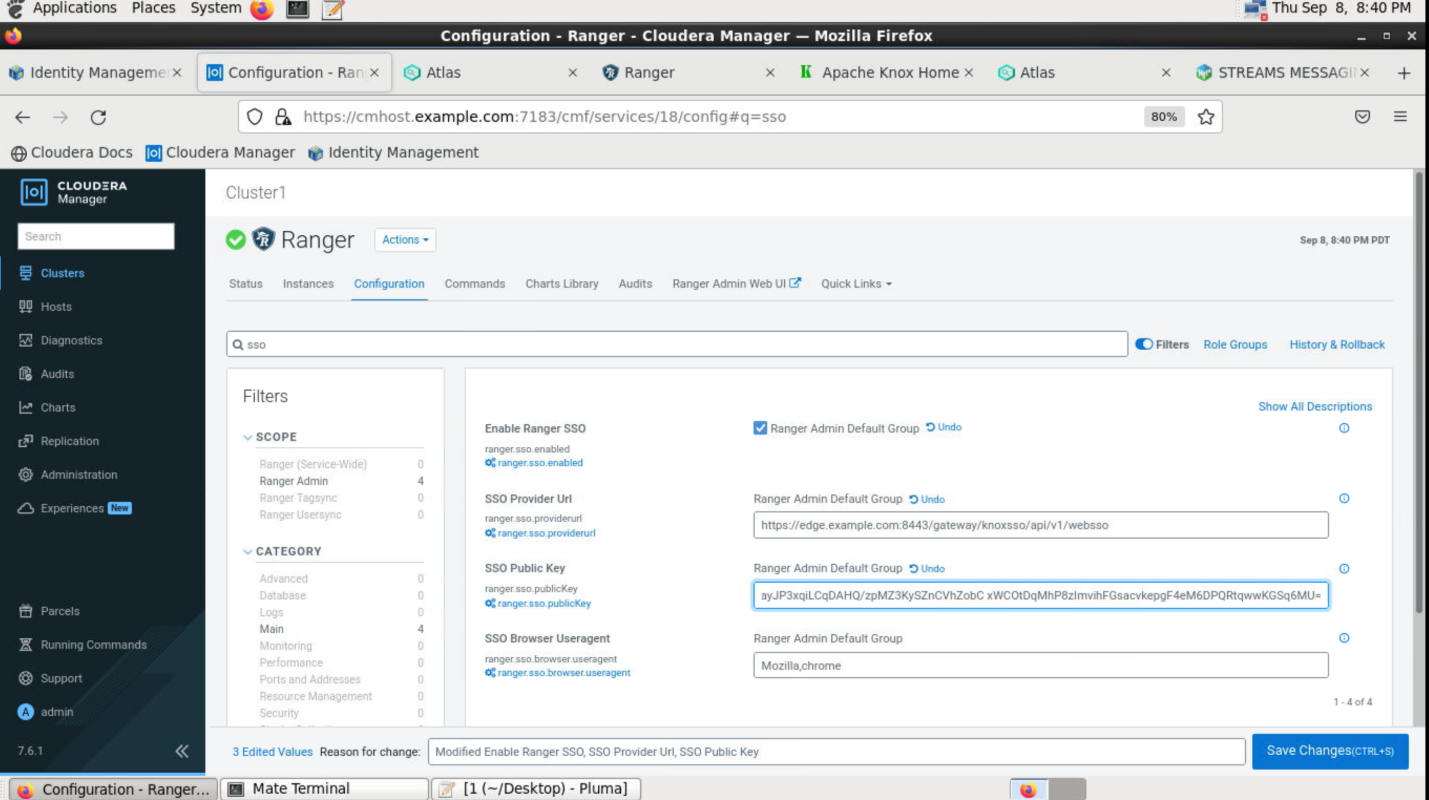Open the Actions dropdown
1429x800 pixels.
[405, 240]
